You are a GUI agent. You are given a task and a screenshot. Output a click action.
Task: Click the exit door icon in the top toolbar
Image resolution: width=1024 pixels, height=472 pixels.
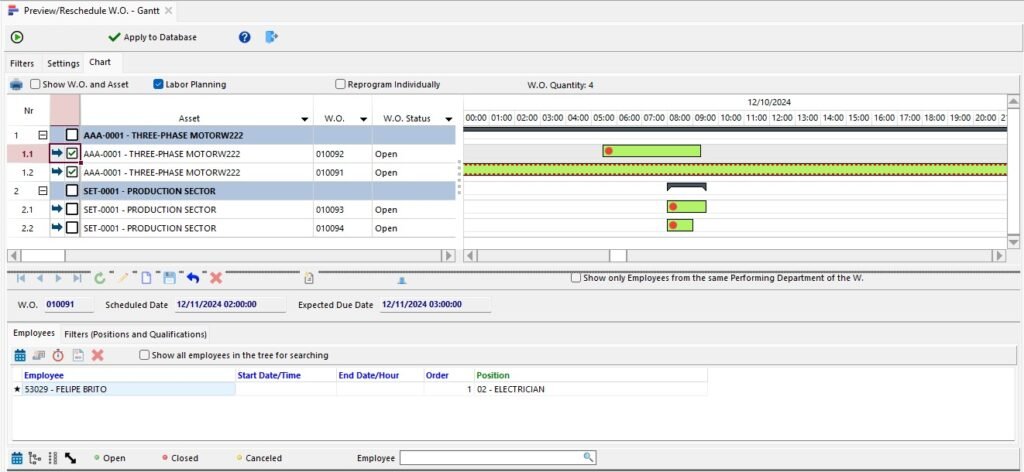click(x=272, y=37)
